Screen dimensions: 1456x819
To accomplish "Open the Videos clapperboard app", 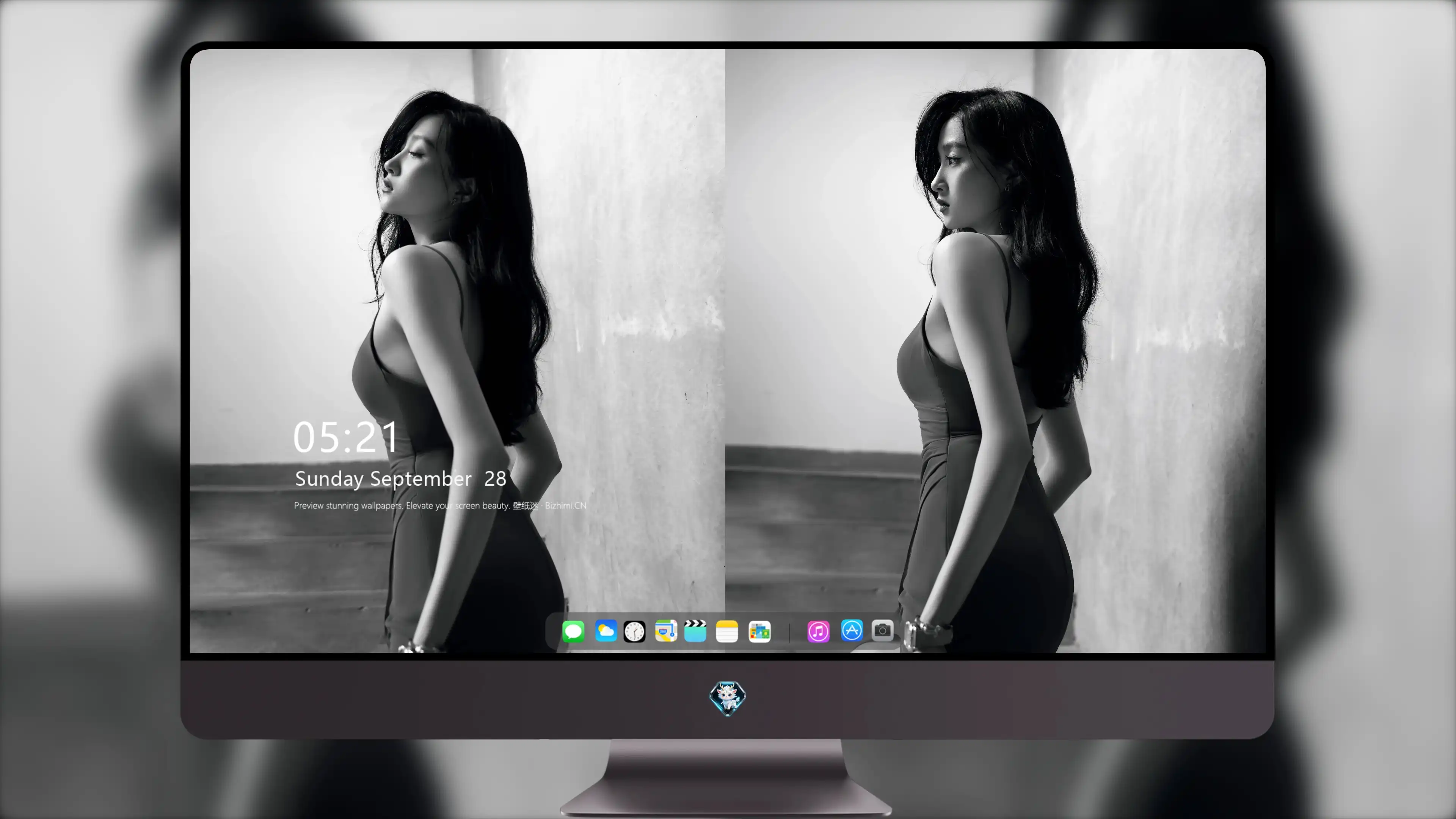I will [x=695, y=631].
